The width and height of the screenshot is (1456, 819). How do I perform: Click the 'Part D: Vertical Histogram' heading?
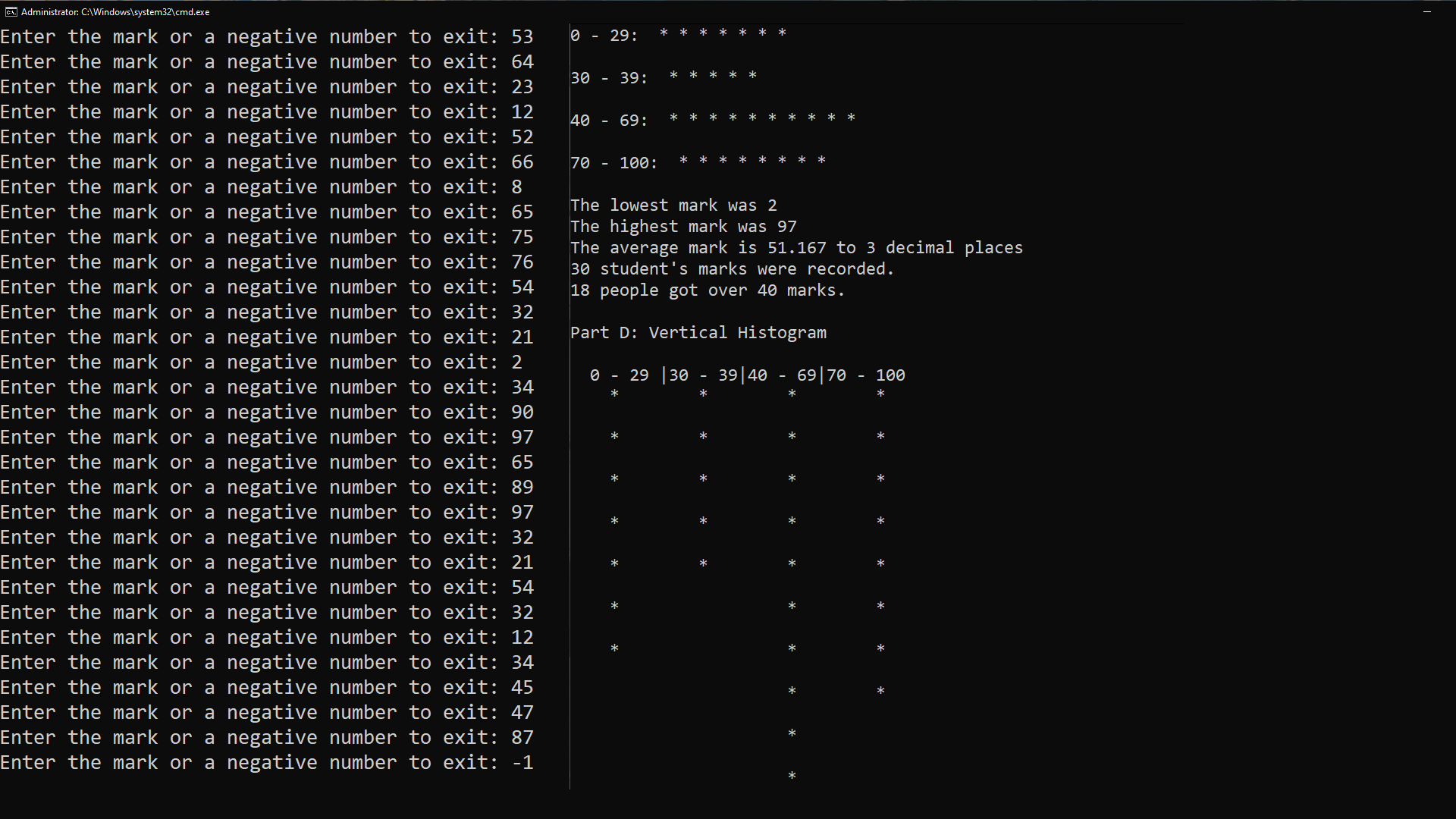698,333
